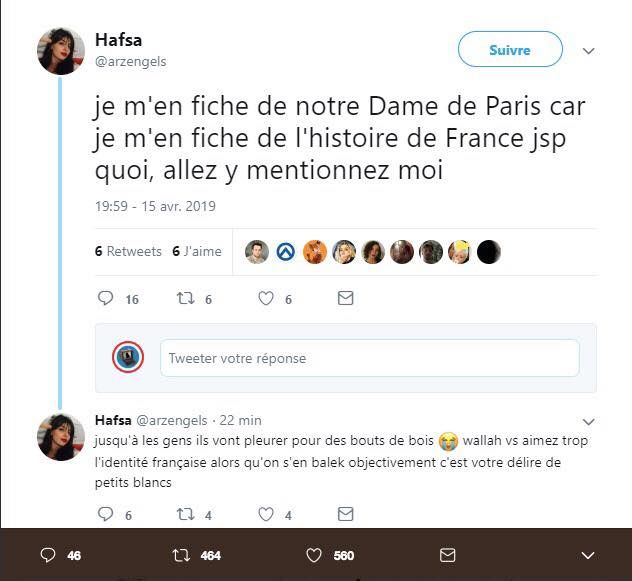Image resolution: width=632 pixels, height=581 pixels.
Task: Click the Tweeter votre réponse field
Action: pos(369,358)
